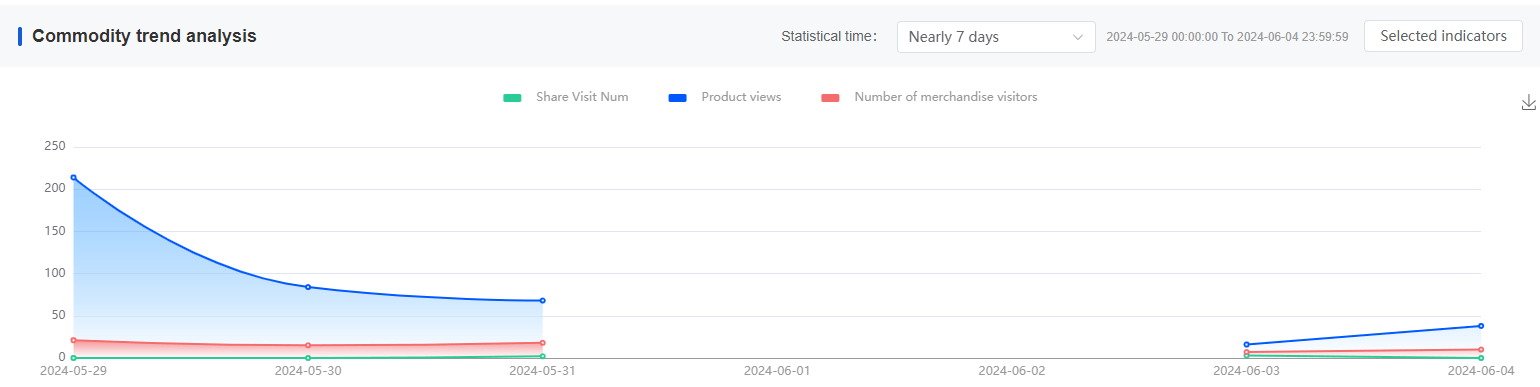Select the merchandise visitors point on 2024-05-29
The height and width of the screenshot is (387, 1540).
pos(73,340)
